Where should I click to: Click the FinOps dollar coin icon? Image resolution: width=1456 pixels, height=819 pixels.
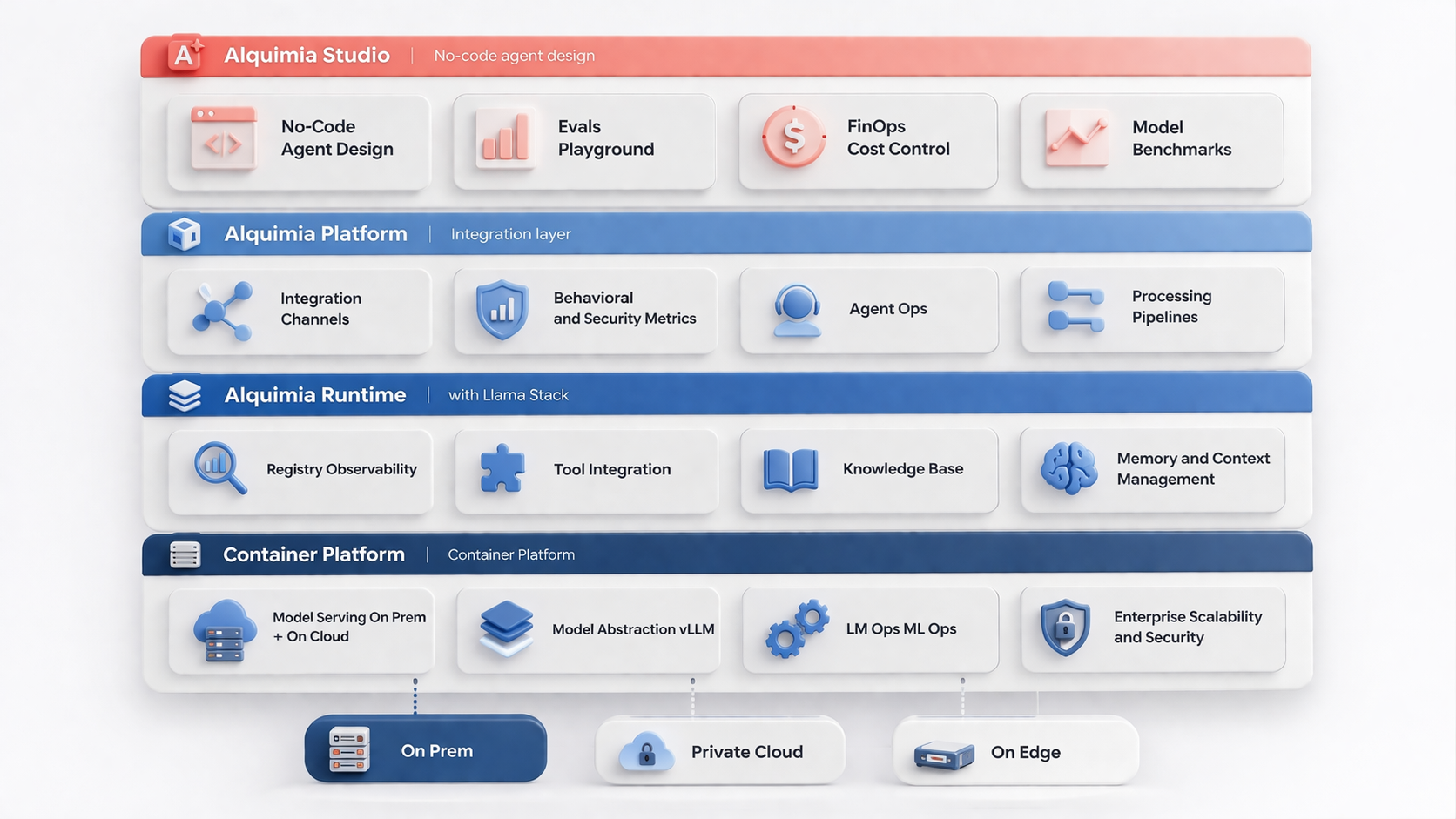(x=793, y=137)
